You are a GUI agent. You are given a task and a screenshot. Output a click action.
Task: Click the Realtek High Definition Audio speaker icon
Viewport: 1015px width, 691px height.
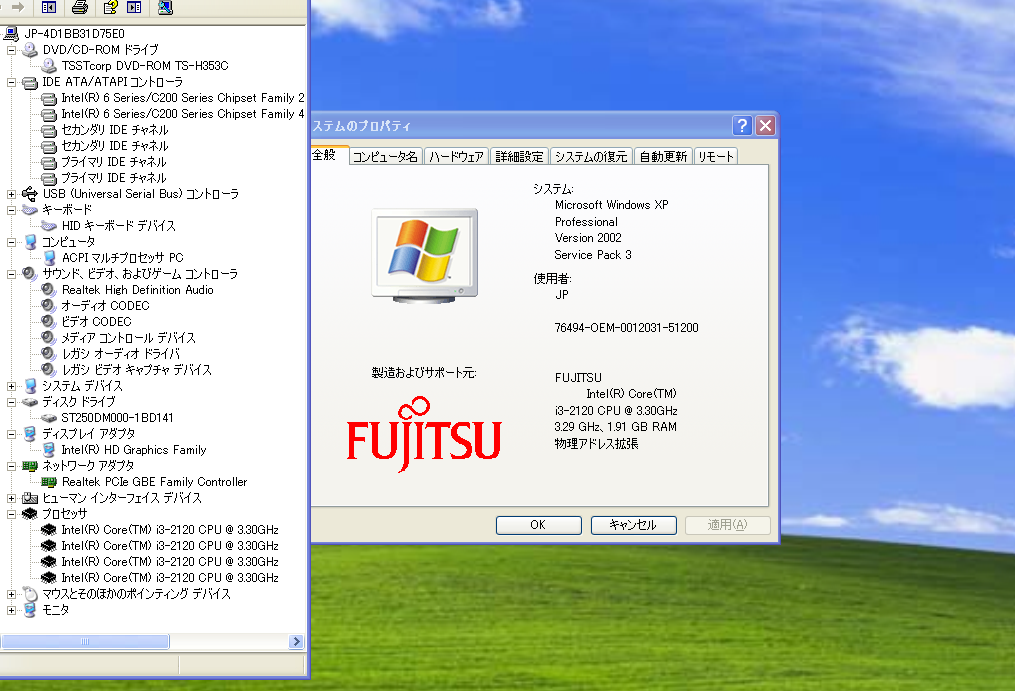click(x=49, y=289)
